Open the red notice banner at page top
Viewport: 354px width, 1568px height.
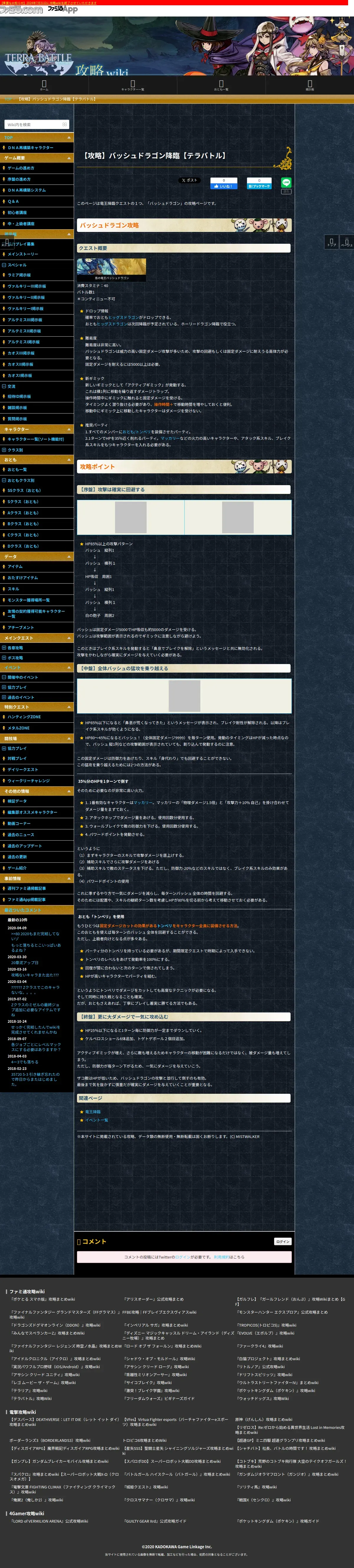[48, 2]
